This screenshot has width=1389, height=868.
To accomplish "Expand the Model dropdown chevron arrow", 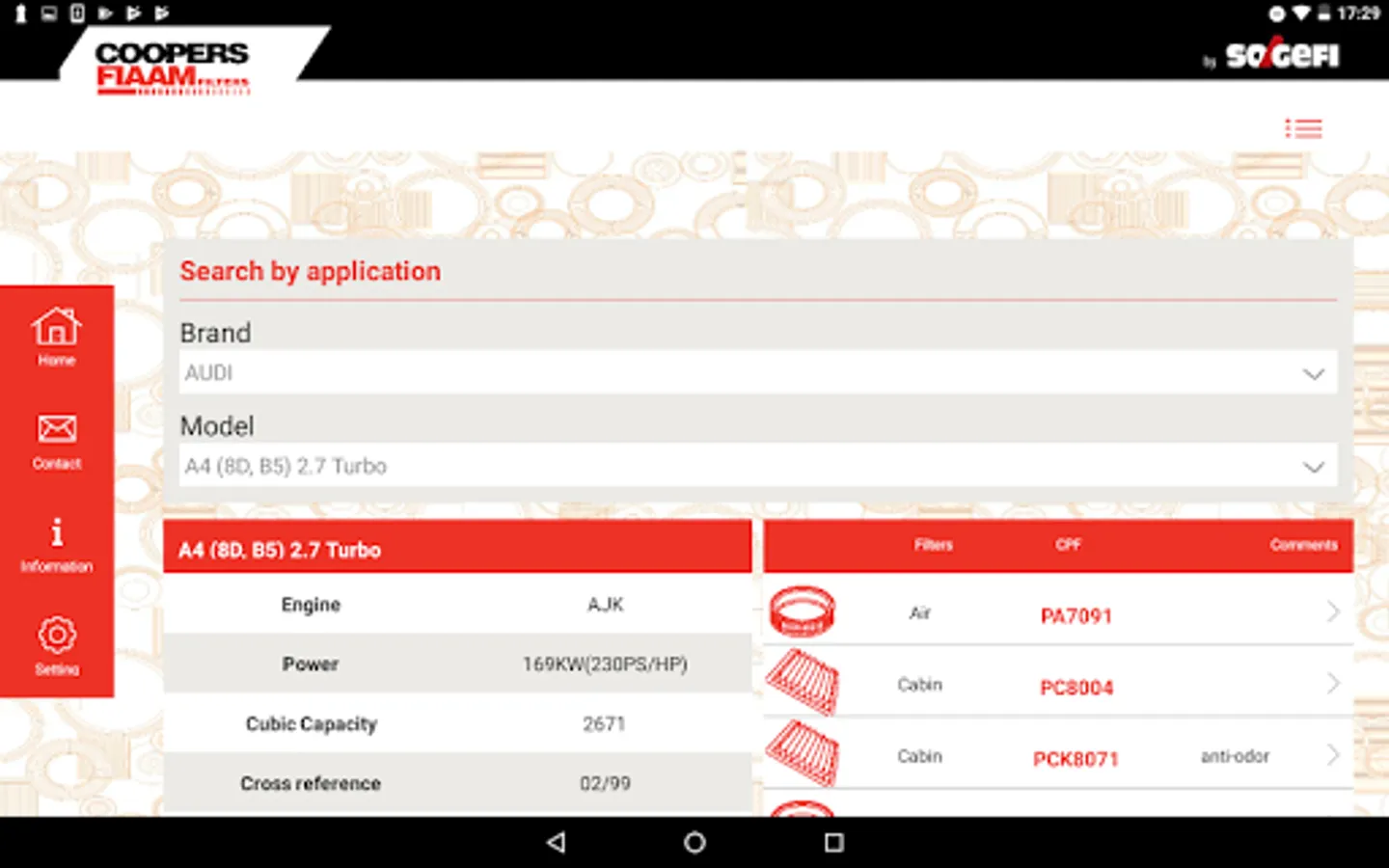I will (1313, 468).
